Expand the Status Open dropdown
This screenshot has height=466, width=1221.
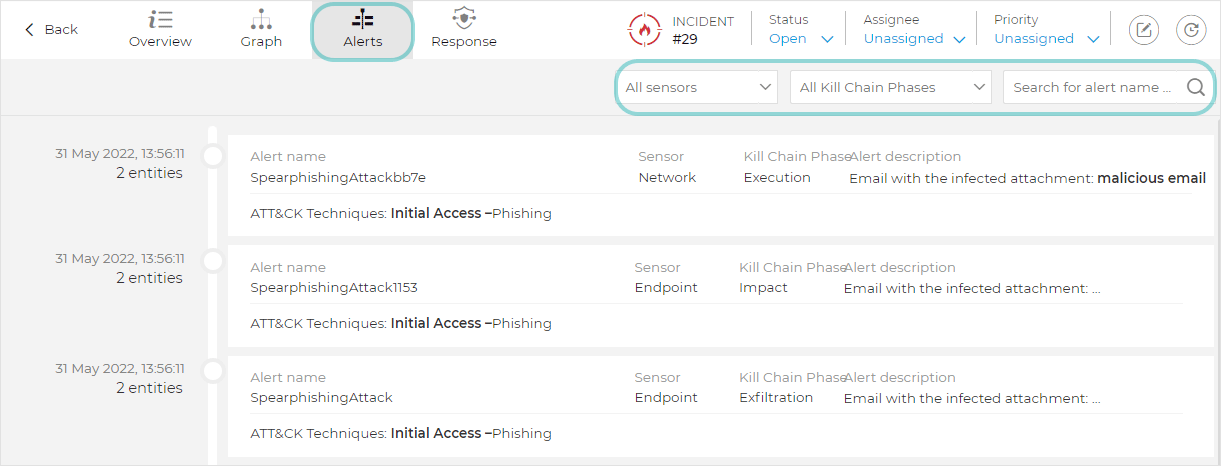click(x=801, y=39)
